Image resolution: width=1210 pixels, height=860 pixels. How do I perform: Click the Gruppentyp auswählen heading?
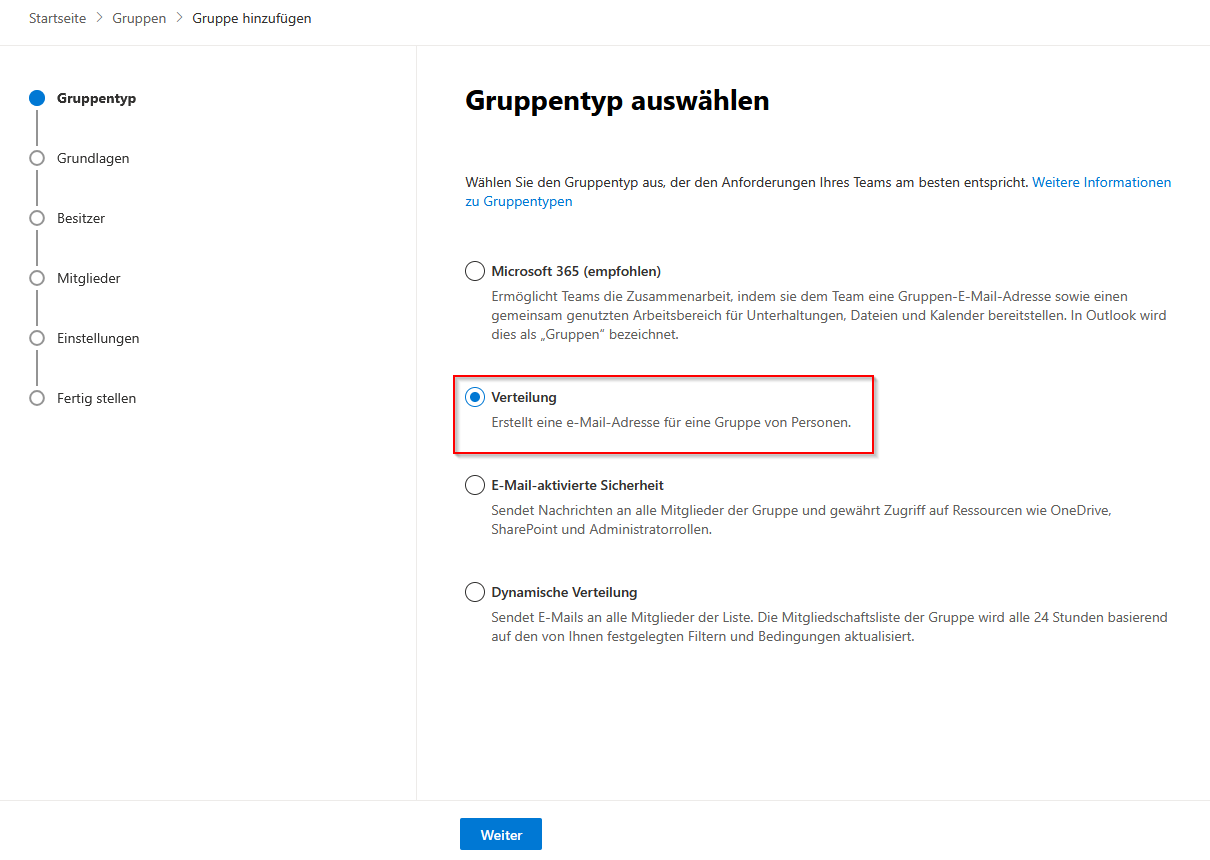[x=617, y=101]
